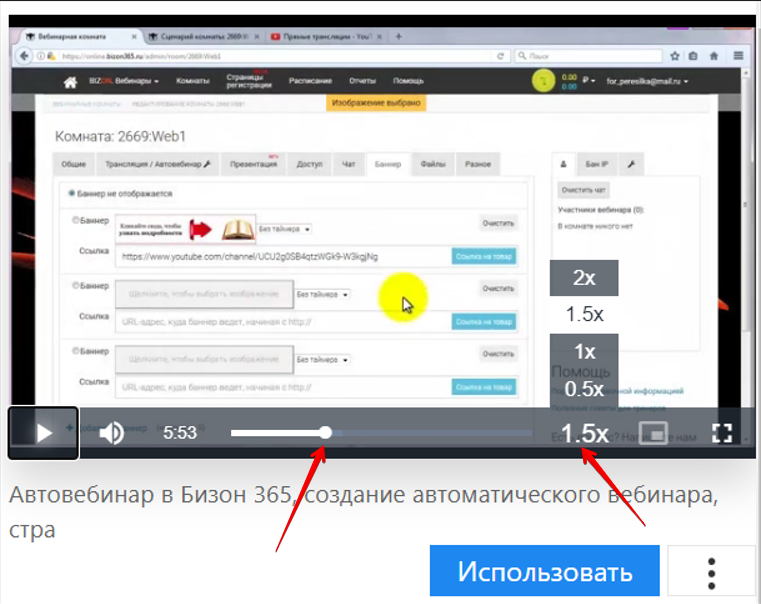The height and width of the screenshot is (604, 761).
Task: Mute the video with speaker icon
Action: (111, 433)
